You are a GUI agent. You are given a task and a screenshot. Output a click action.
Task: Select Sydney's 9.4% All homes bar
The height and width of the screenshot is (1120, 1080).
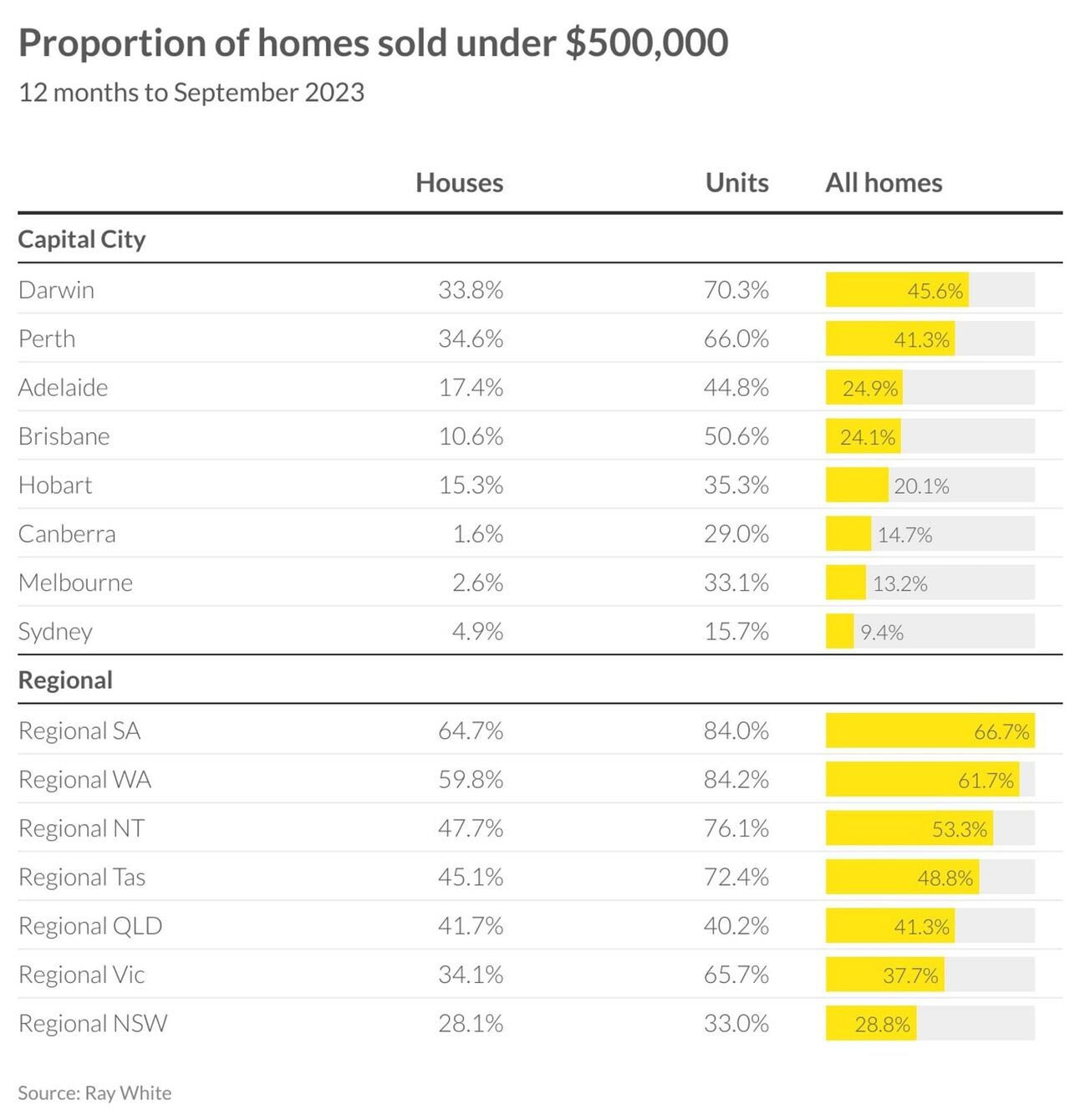click(x=840, y=632)
